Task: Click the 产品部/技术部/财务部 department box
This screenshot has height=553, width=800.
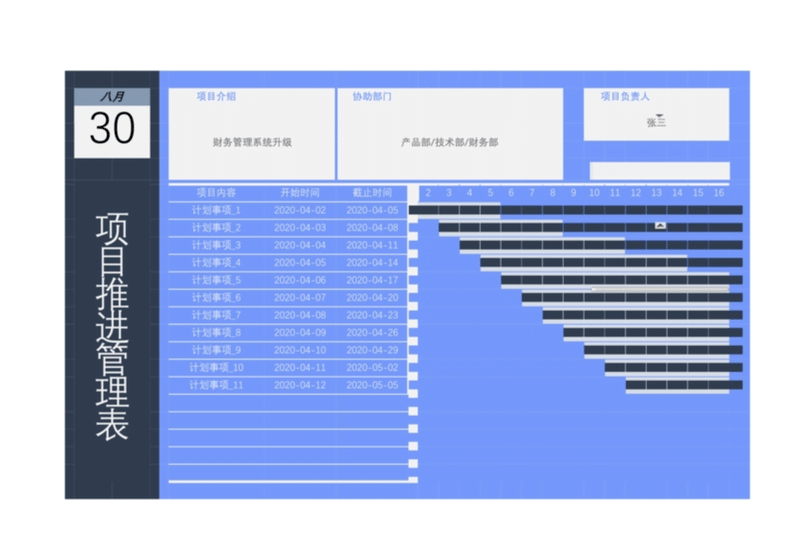Action: (449, 142)
